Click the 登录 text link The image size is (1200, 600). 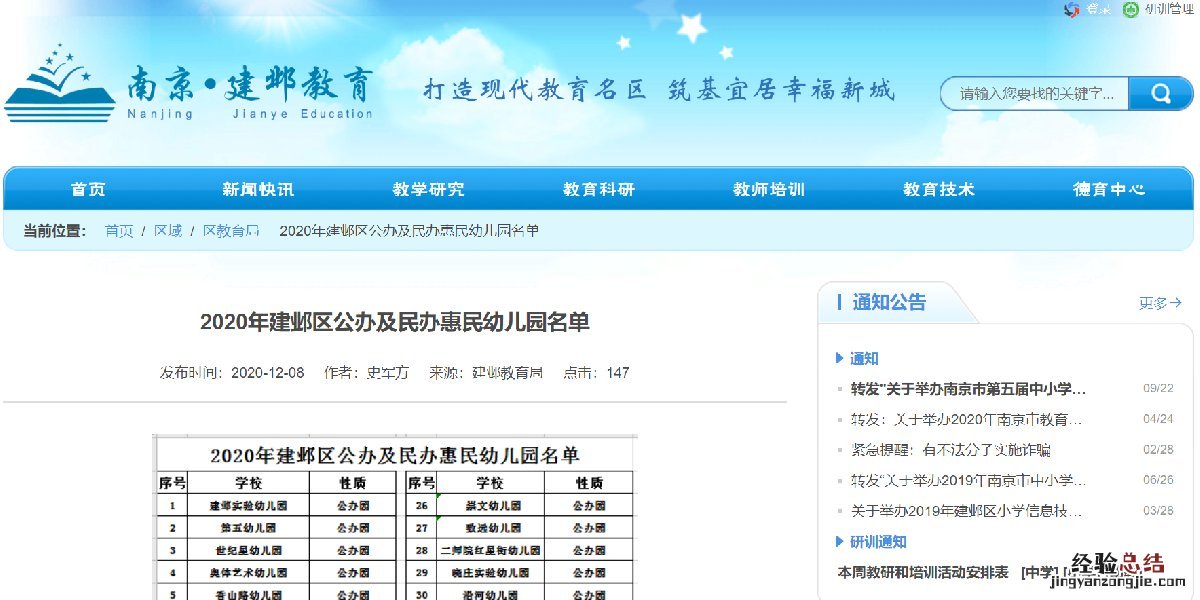point(1098,9)
